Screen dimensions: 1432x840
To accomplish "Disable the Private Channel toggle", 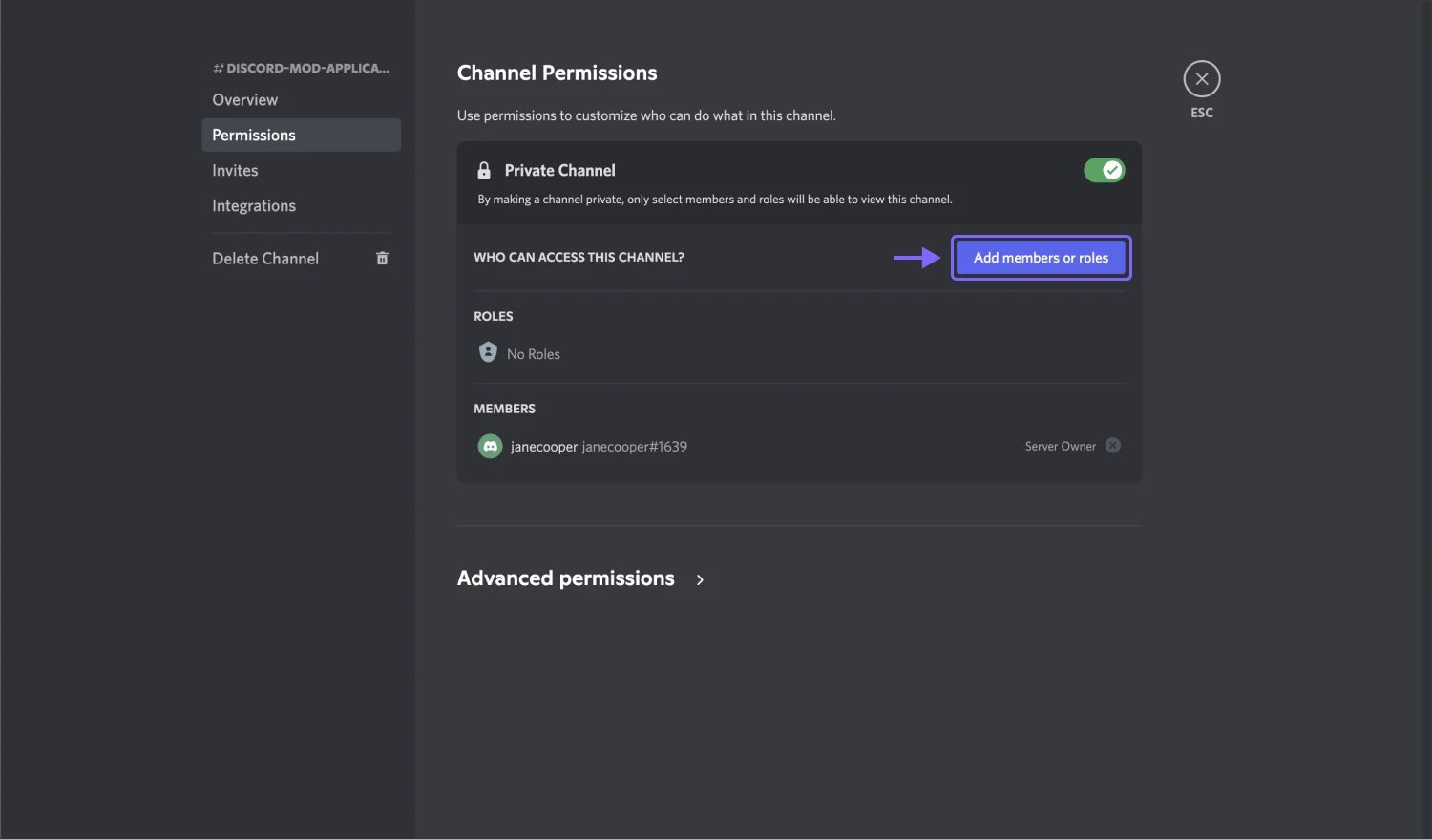I will pyautogui.click(x=1104, y=170).
